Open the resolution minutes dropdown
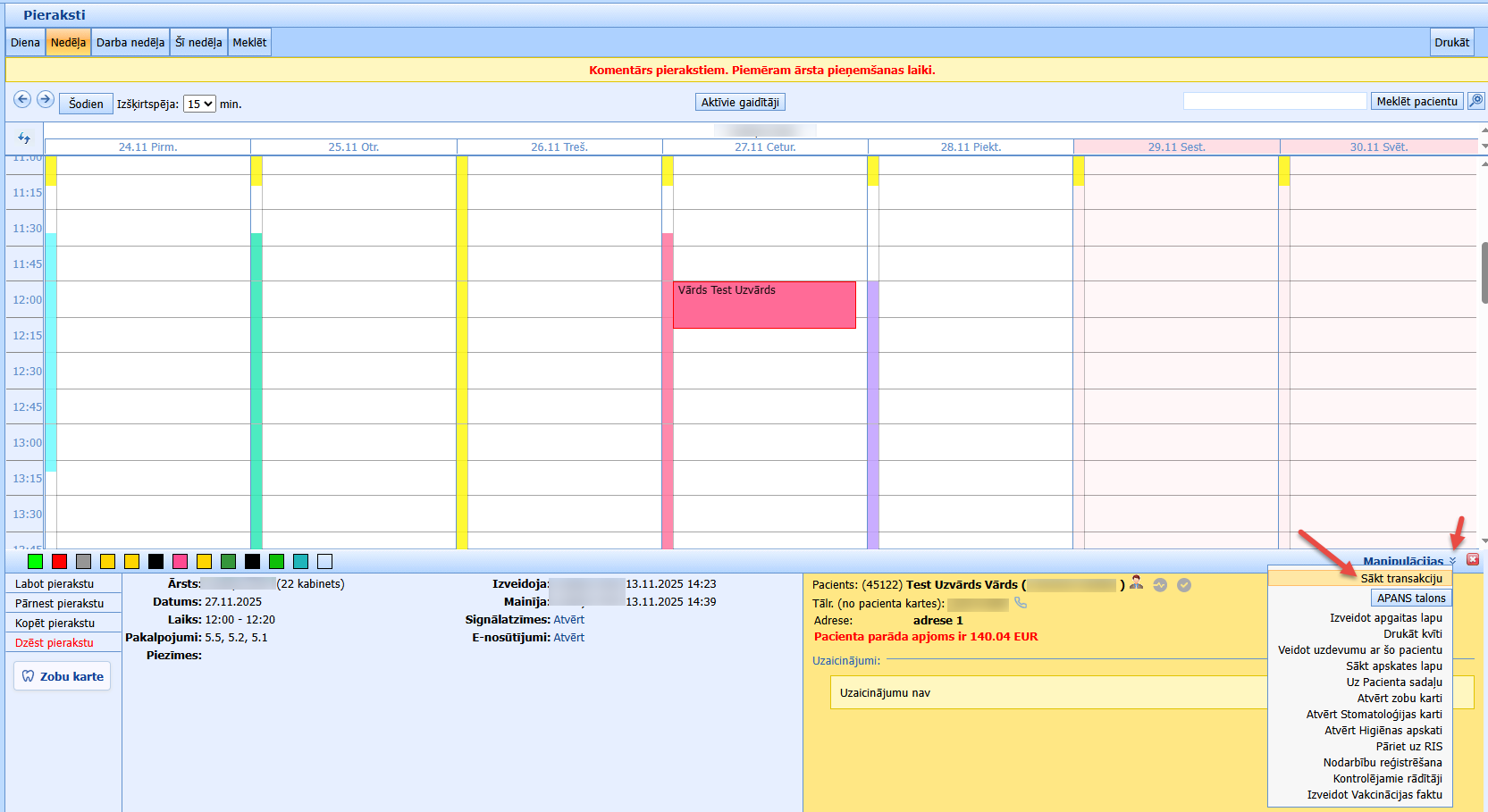1488x812 pixels. [x=200, y=104]
